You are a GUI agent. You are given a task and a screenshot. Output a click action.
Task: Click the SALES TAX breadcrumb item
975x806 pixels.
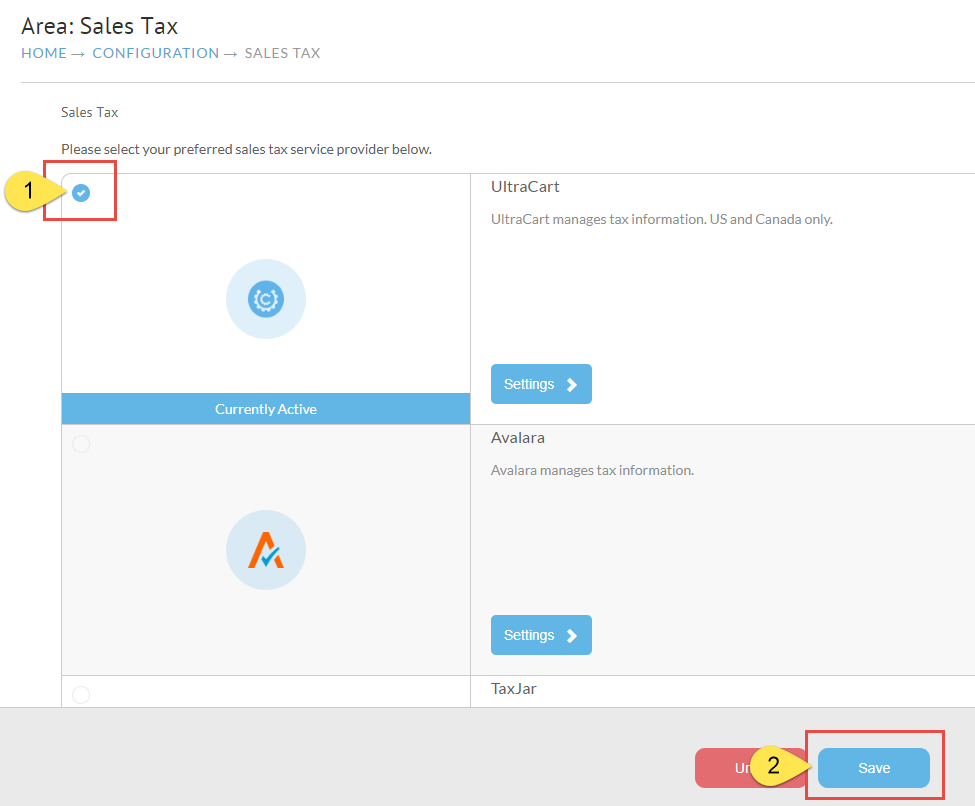click(282, 53)
